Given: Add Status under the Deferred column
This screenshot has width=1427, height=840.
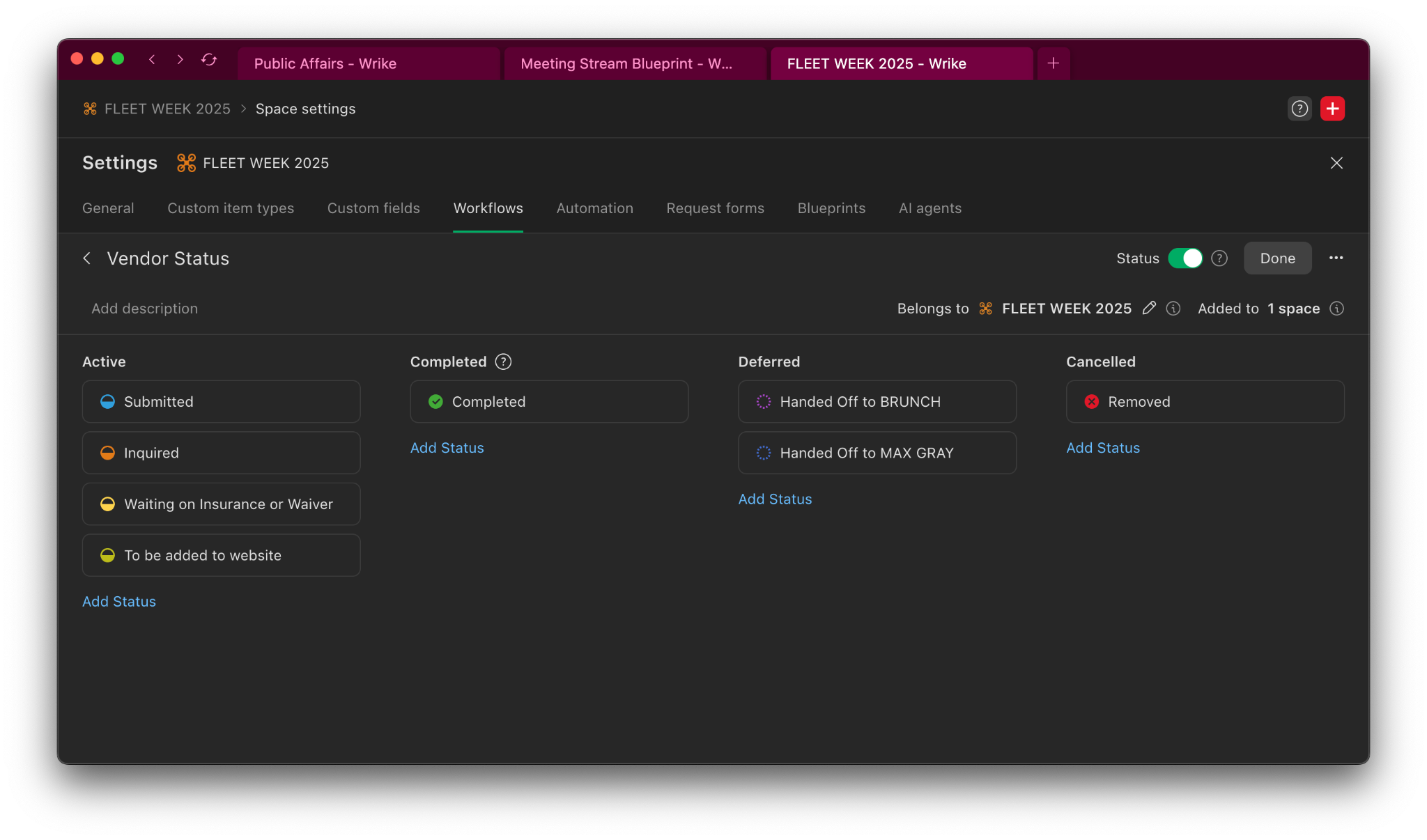Looking at the screenshot, I should [x=775, y=499].
